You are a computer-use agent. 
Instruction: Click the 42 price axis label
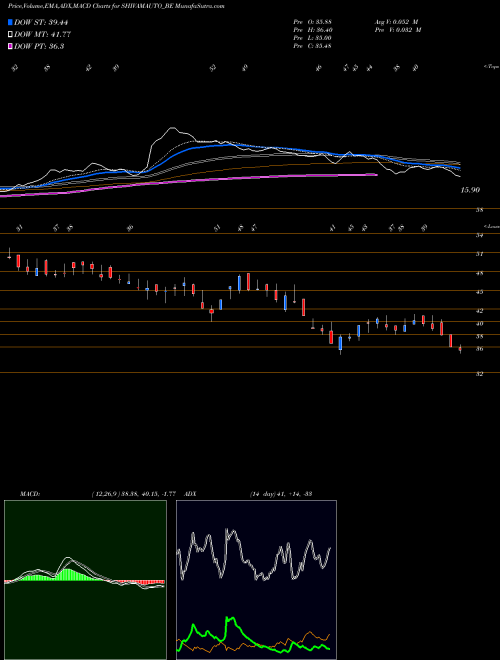(x=479, y=311)
